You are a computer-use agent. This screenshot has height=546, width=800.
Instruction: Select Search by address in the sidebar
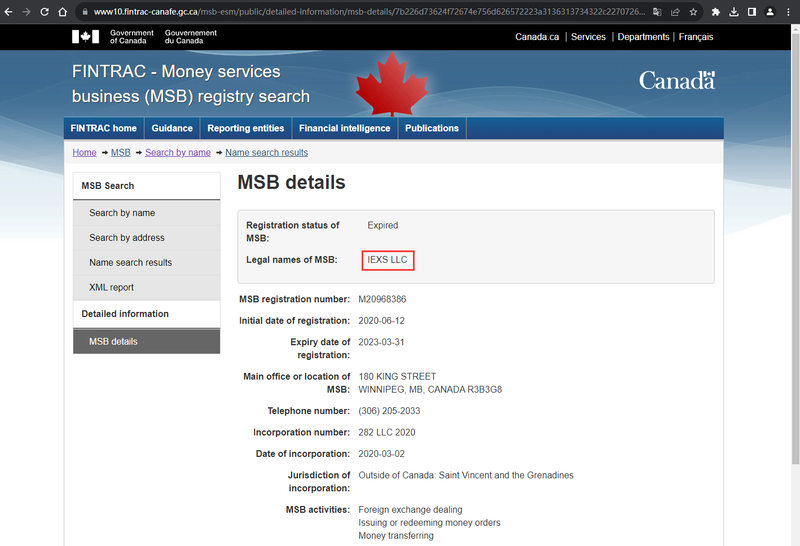146,238
